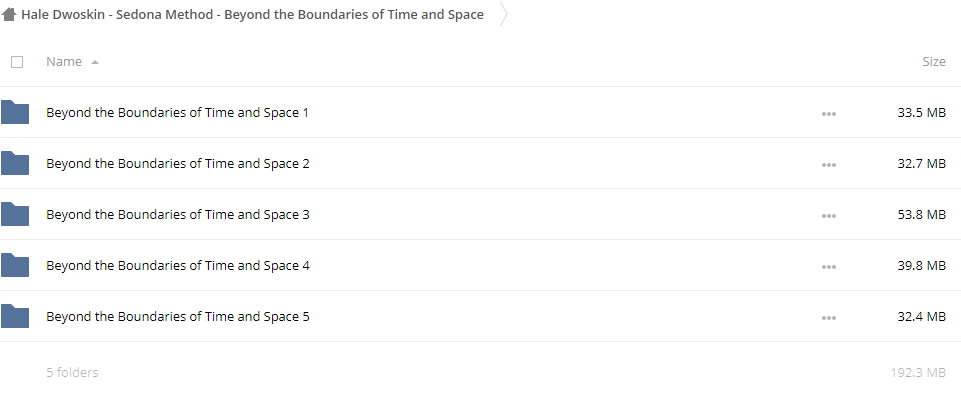Open folder icon for Space 2
The height and width of the screenshot is (394, 961).
point(15,164)
